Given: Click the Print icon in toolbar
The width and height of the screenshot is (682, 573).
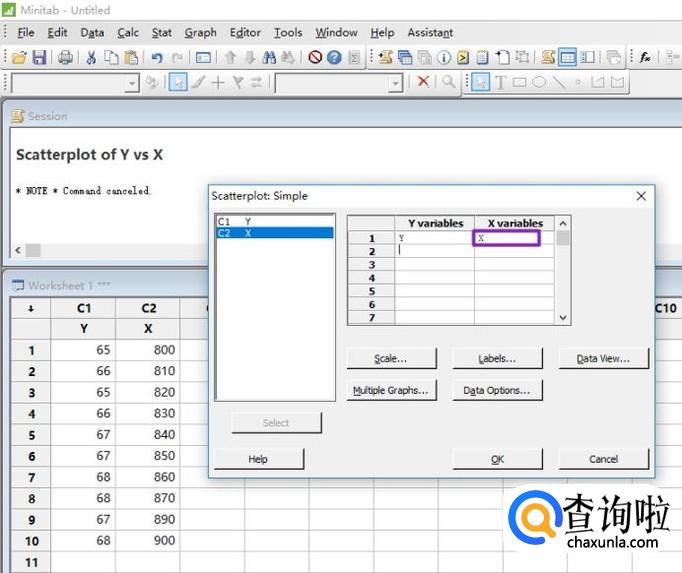Looking at the screenshot, I should point(65,58).
